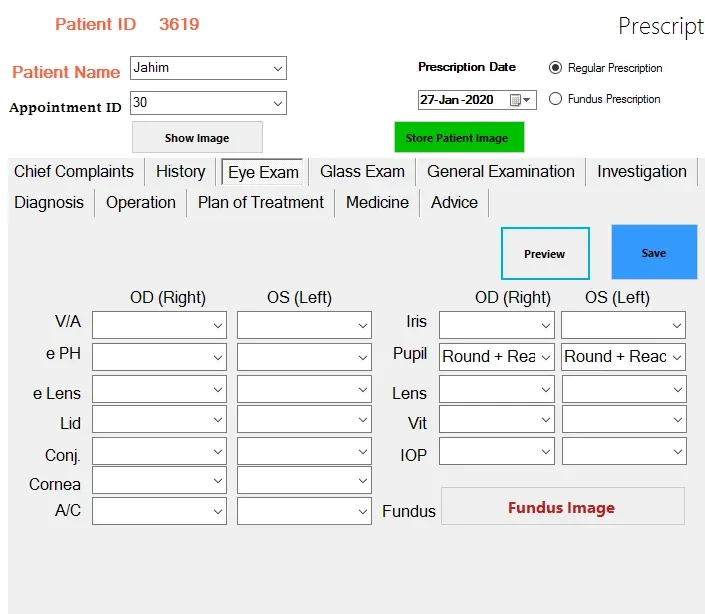Viewport: 705px width, 614px height.
Task: Open the V/A OD (Right) dropdown
Action: pos(159,325)
